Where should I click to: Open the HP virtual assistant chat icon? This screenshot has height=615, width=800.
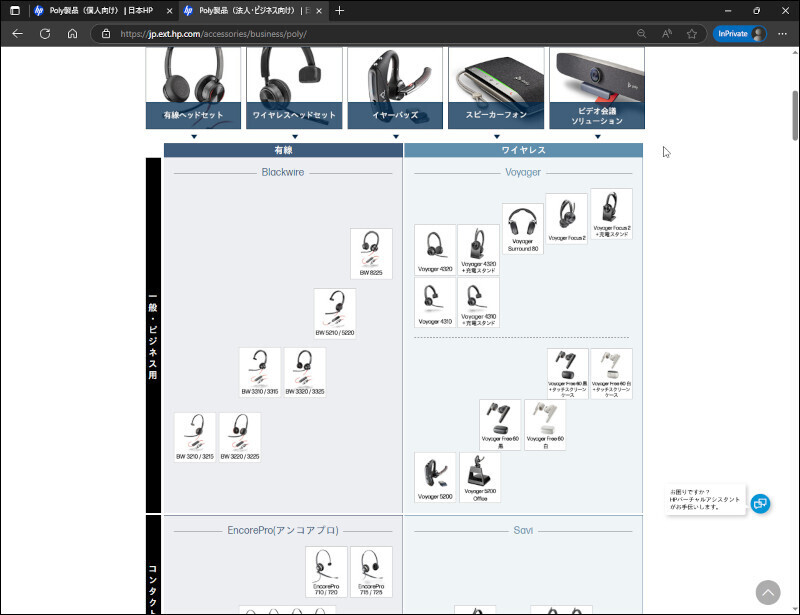[x=760, y=504]
